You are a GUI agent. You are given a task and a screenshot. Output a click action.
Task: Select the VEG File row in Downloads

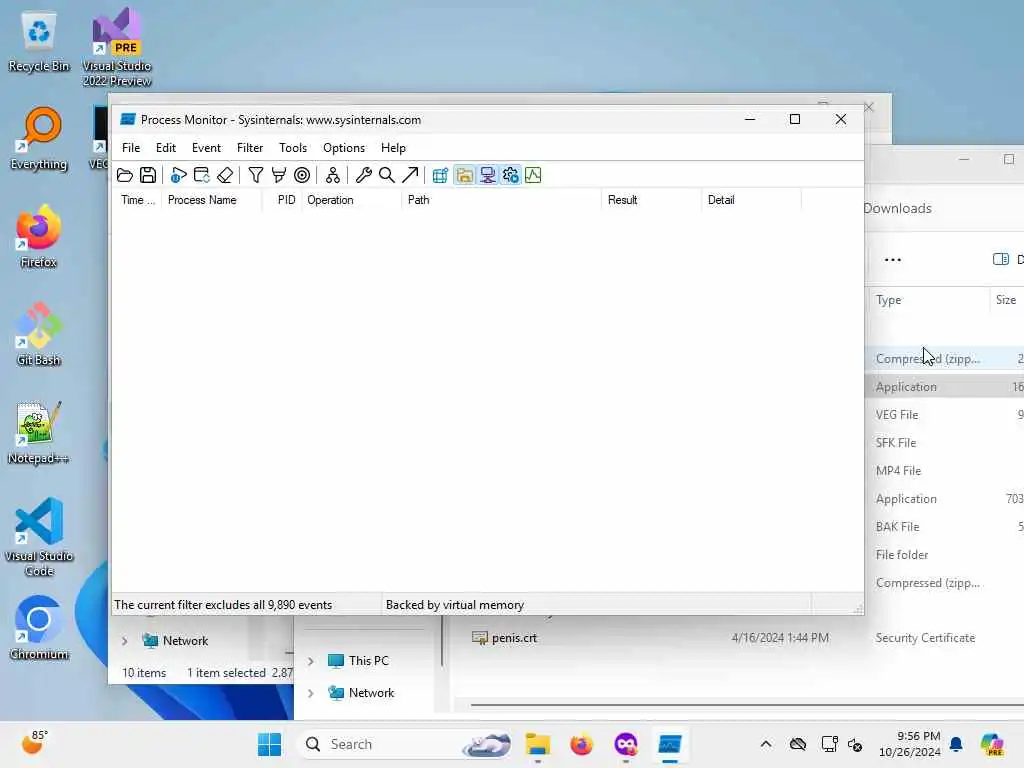[x=945, y=415]
